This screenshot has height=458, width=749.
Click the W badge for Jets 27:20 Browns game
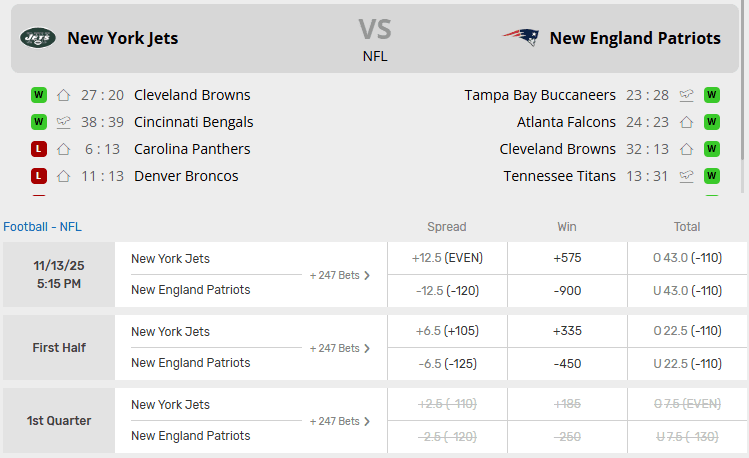(39, 95)
